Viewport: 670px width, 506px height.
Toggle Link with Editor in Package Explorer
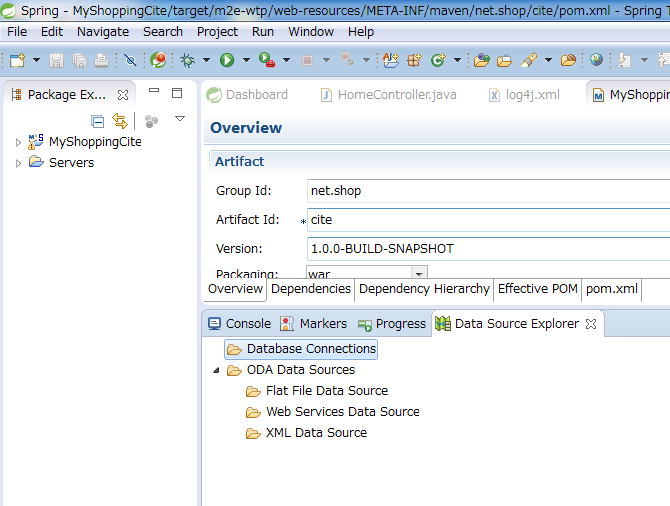click(x=120, y=121)
